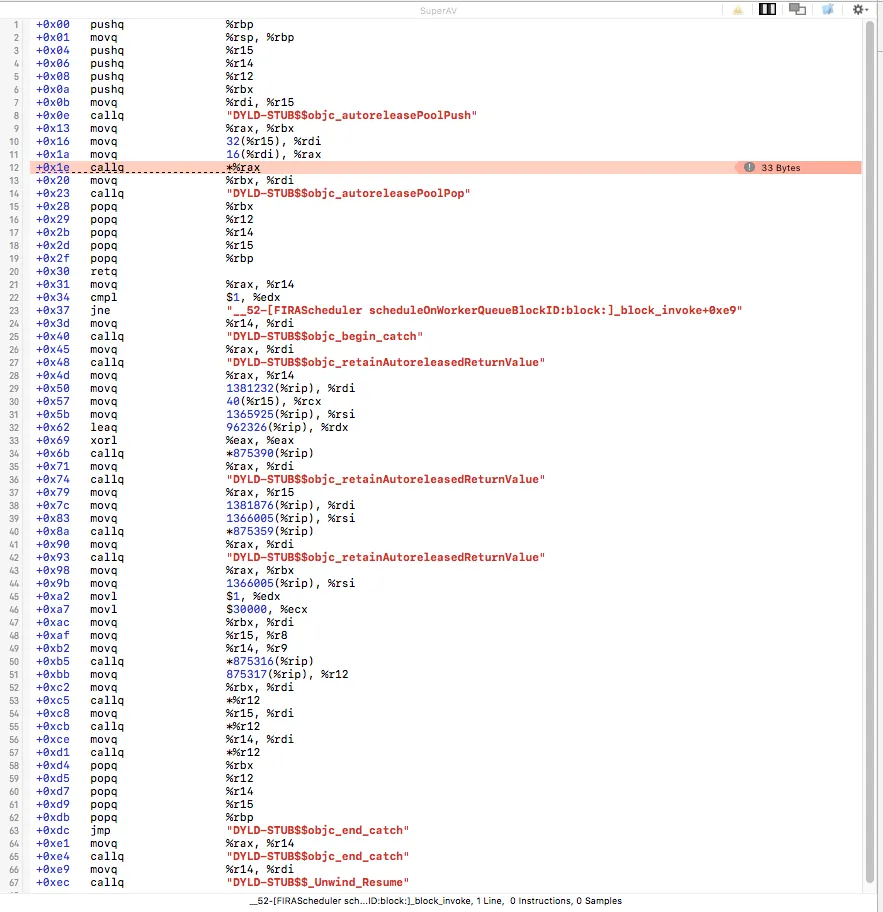This screenshot has height=912, width=883.
Task: Click the objc_begin_catch stub text
Action: coord(324,336)
